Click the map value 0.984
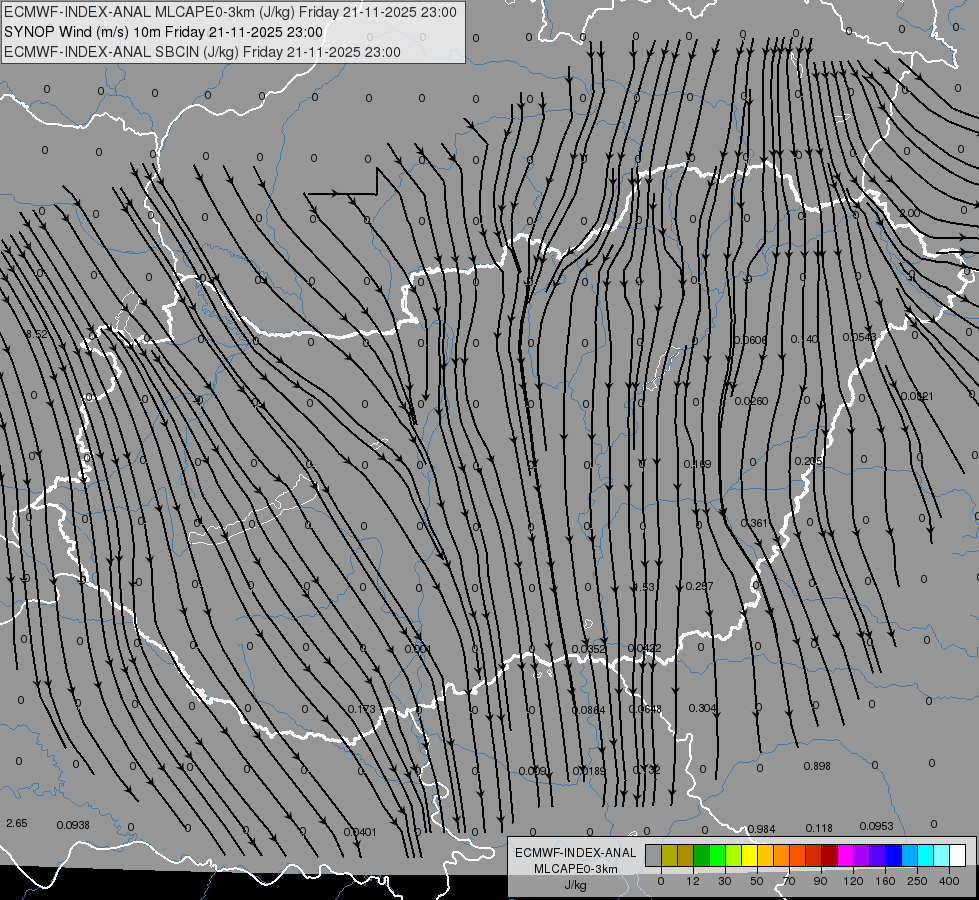 tap(761, 829)
